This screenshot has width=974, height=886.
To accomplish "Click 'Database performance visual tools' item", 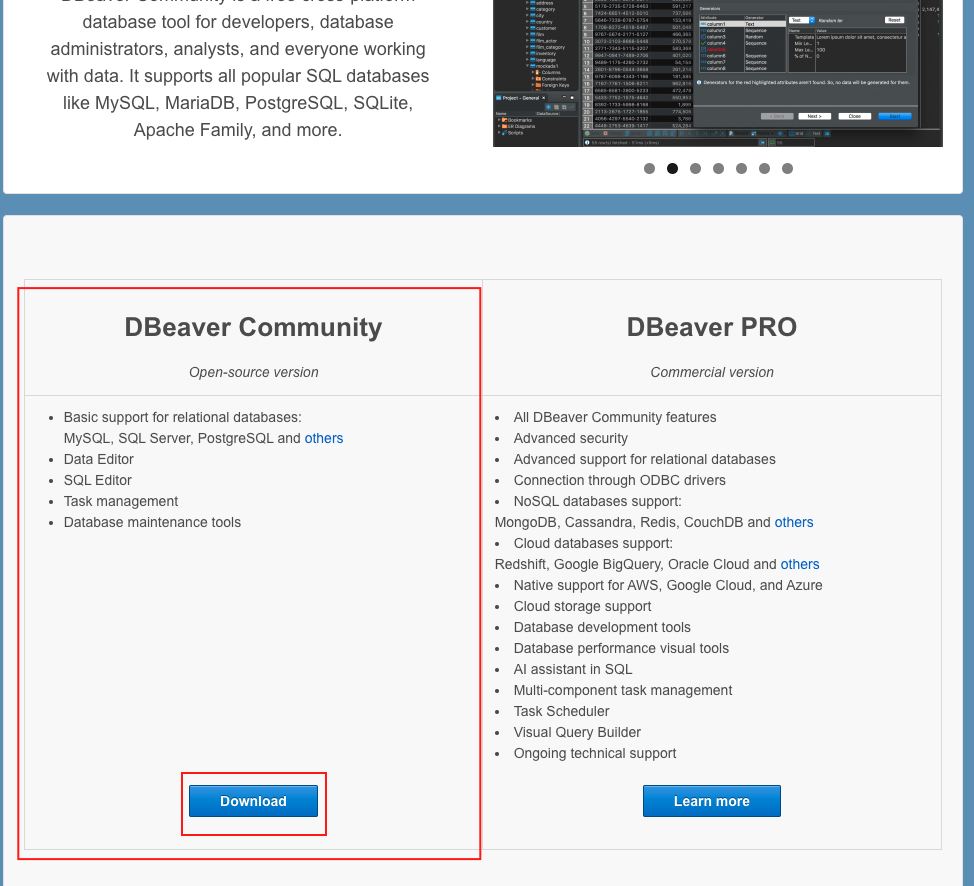I will pos(621,649).
